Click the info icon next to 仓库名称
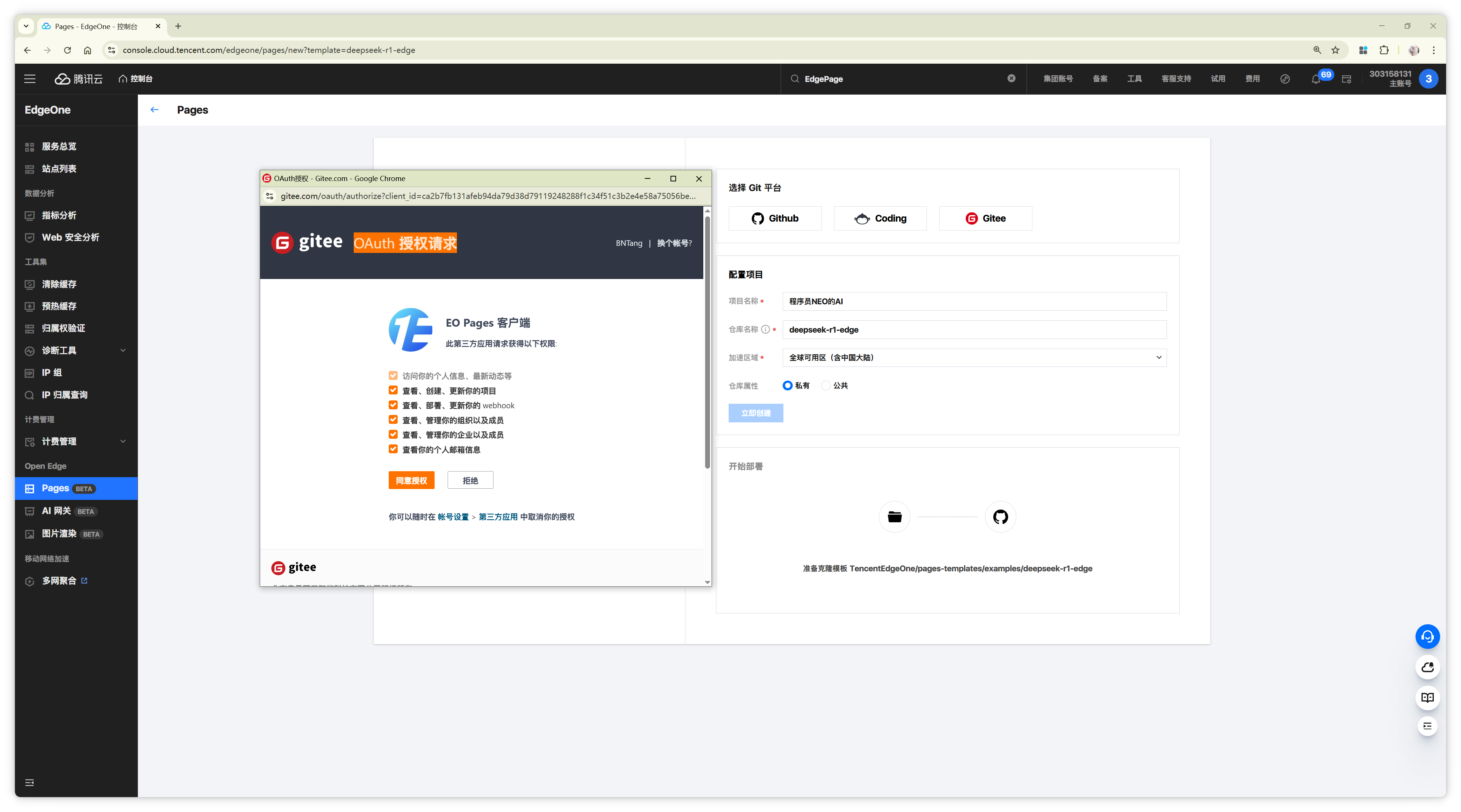 pyautogui.click(x=765, y=329)
